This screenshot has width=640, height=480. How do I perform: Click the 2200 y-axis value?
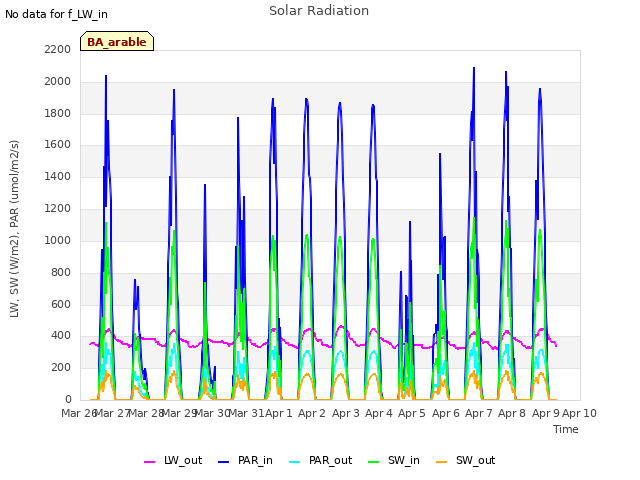(x=58, y=49)
